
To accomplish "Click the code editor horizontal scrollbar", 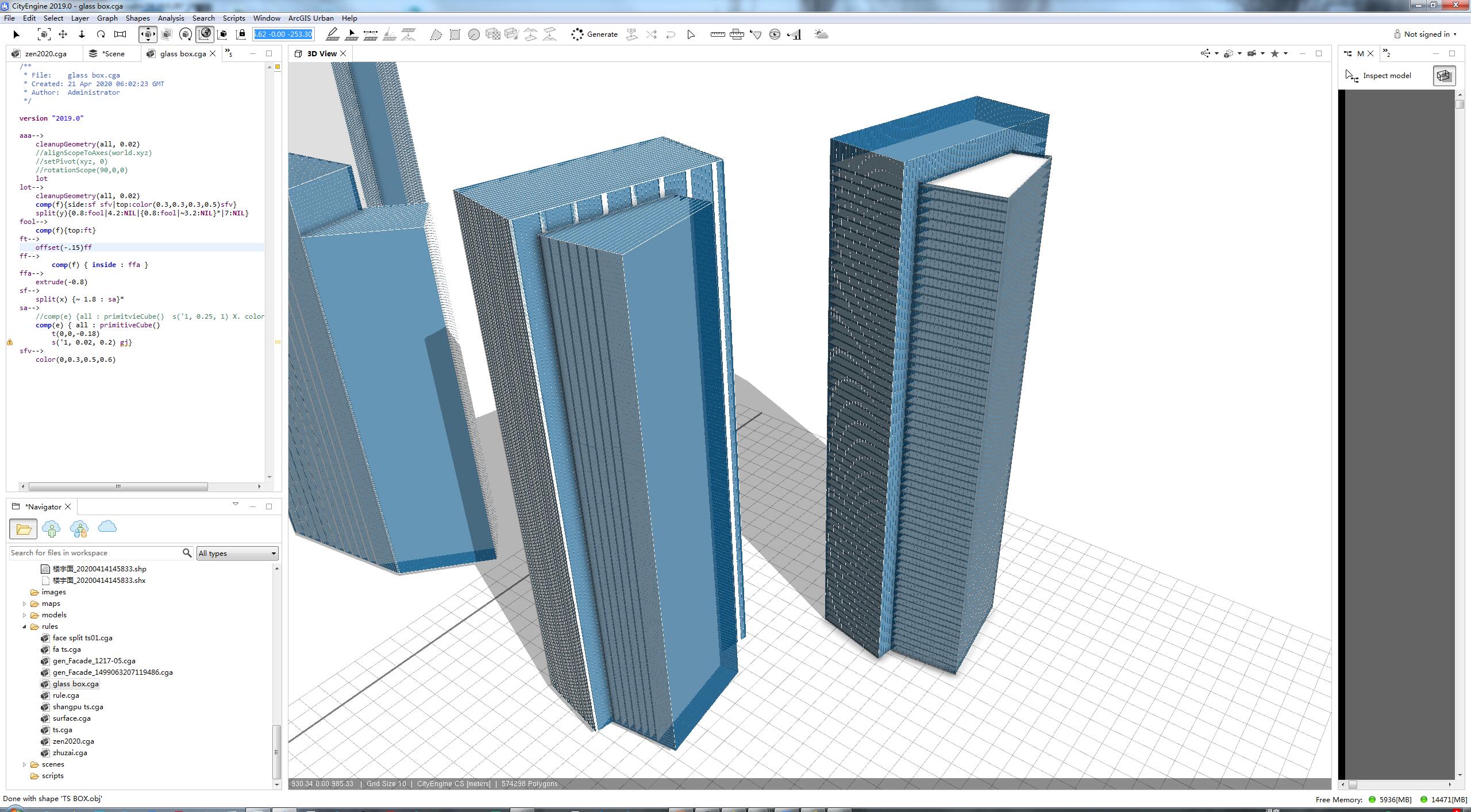I will (x=118, y=486).
